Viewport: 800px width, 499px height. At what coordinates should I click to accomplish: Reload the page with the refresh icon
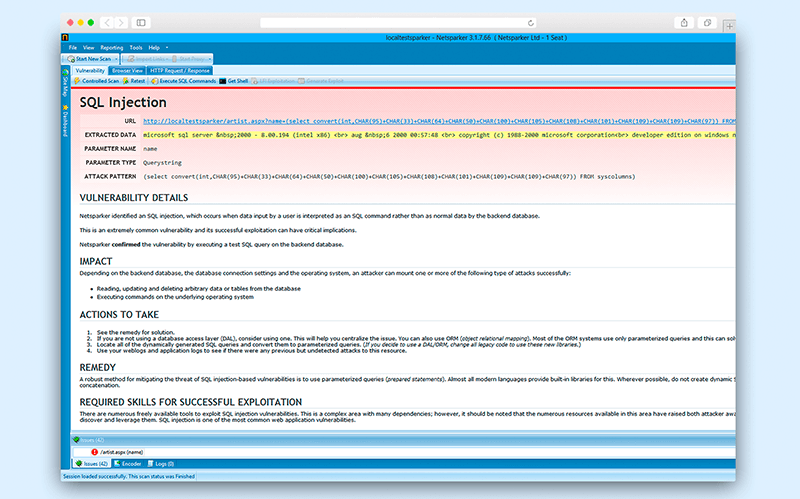[x=531, y=23]
